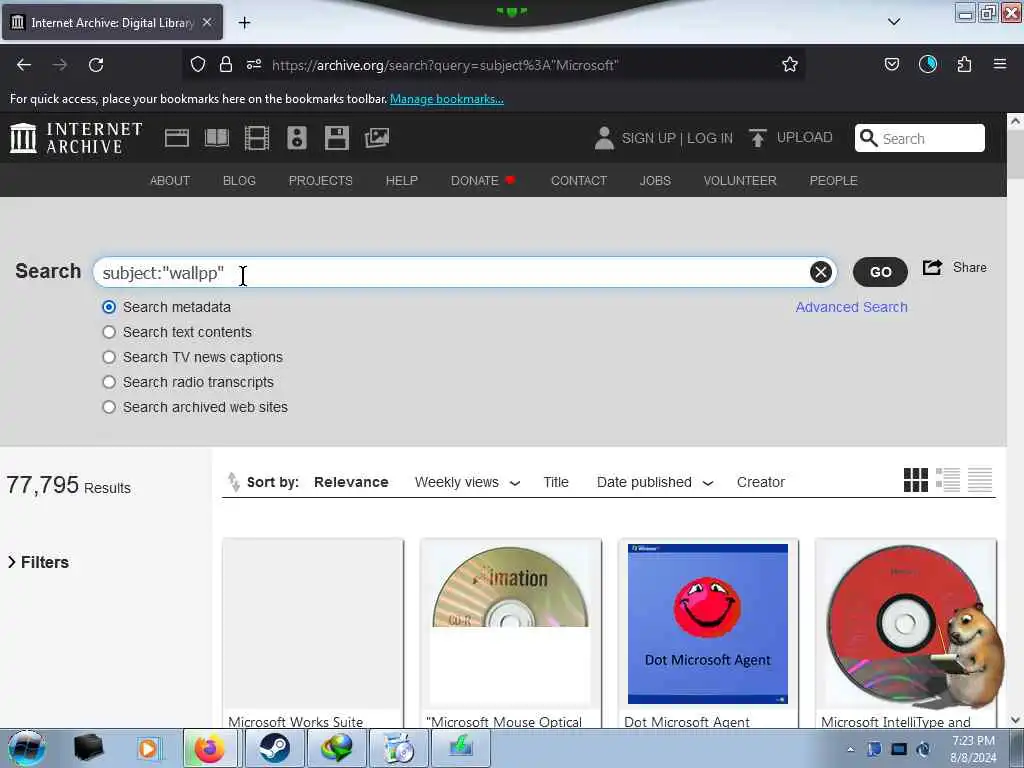Click the Share icon
The height and width of the screenshot is (768, 1024).
[933, 267]
